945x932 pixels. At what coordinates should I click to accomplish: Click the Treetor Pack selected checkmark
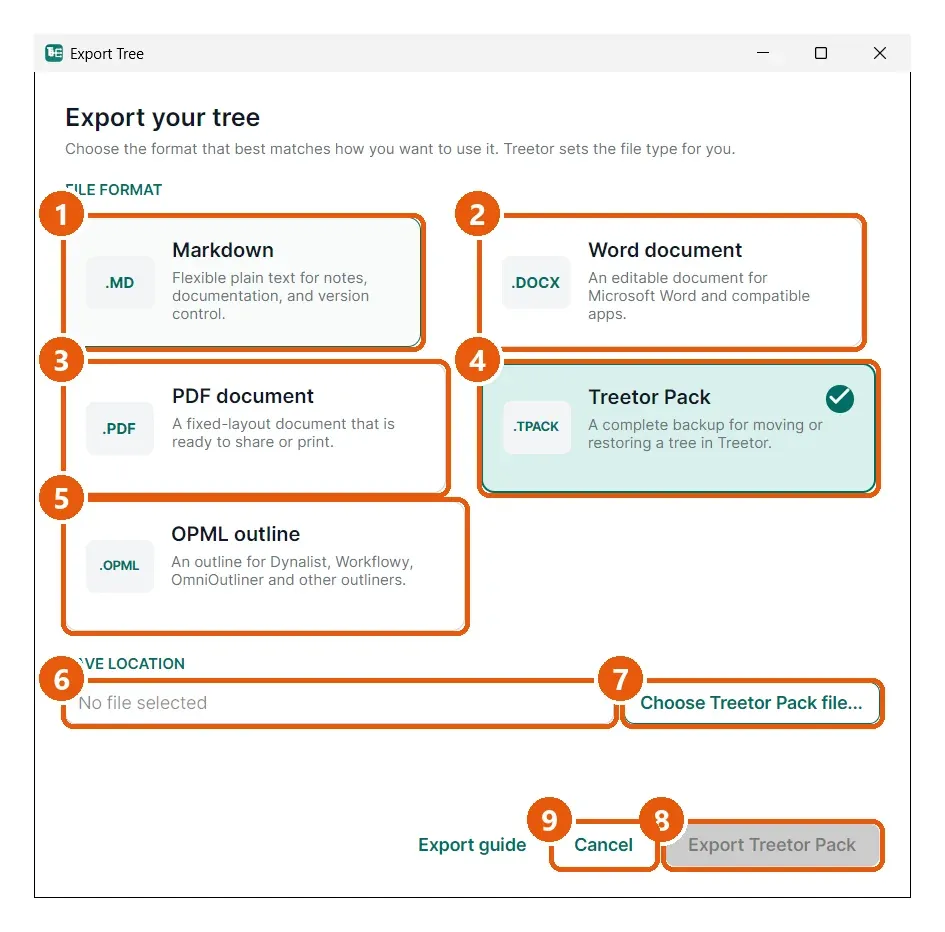click(840, 398)
